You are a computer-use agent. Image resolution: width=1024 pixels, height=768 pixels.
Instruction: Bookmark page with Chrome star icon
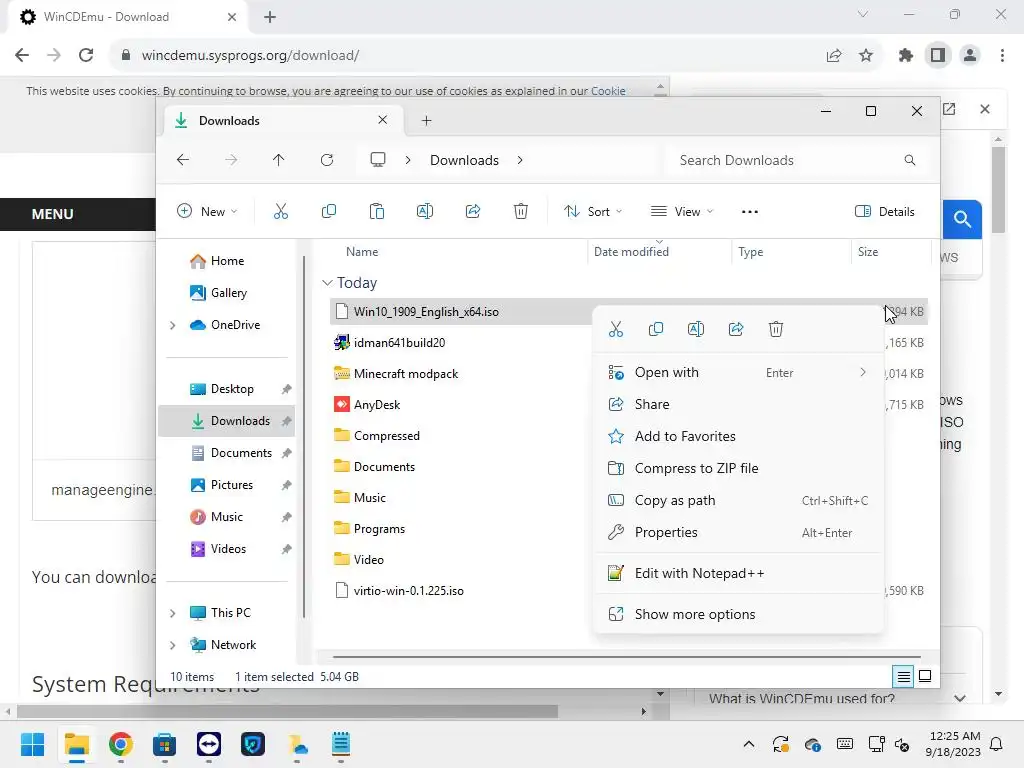click(866, 56)
